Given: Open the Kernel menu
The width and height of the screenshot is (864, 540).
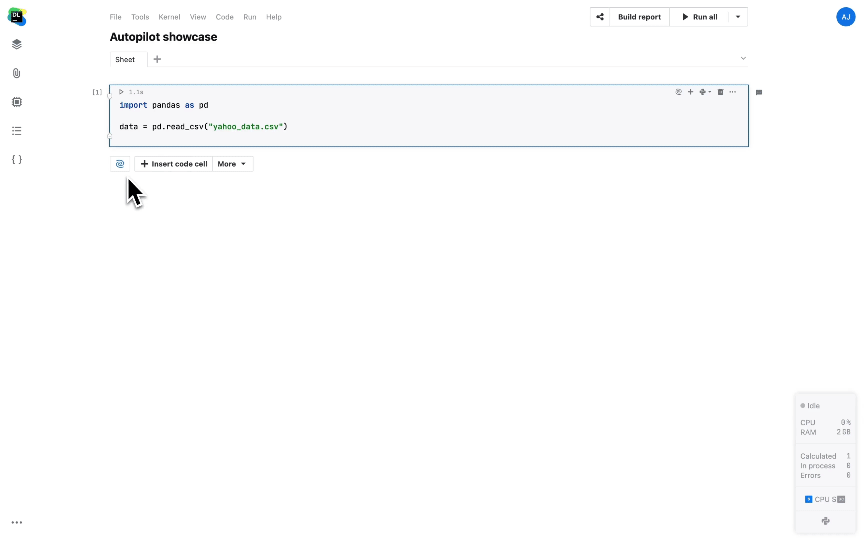Looking at the screenshot, I should [x=169, y=17].
